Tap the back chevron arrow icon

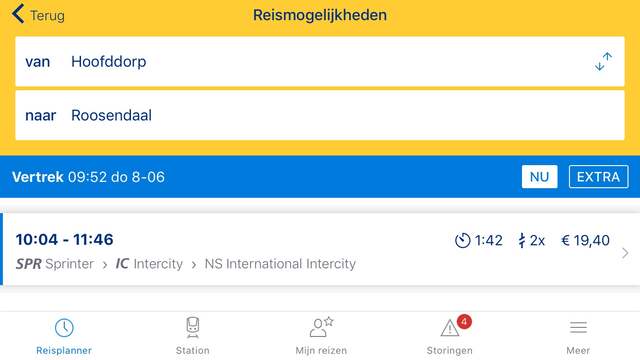[18, 14]
